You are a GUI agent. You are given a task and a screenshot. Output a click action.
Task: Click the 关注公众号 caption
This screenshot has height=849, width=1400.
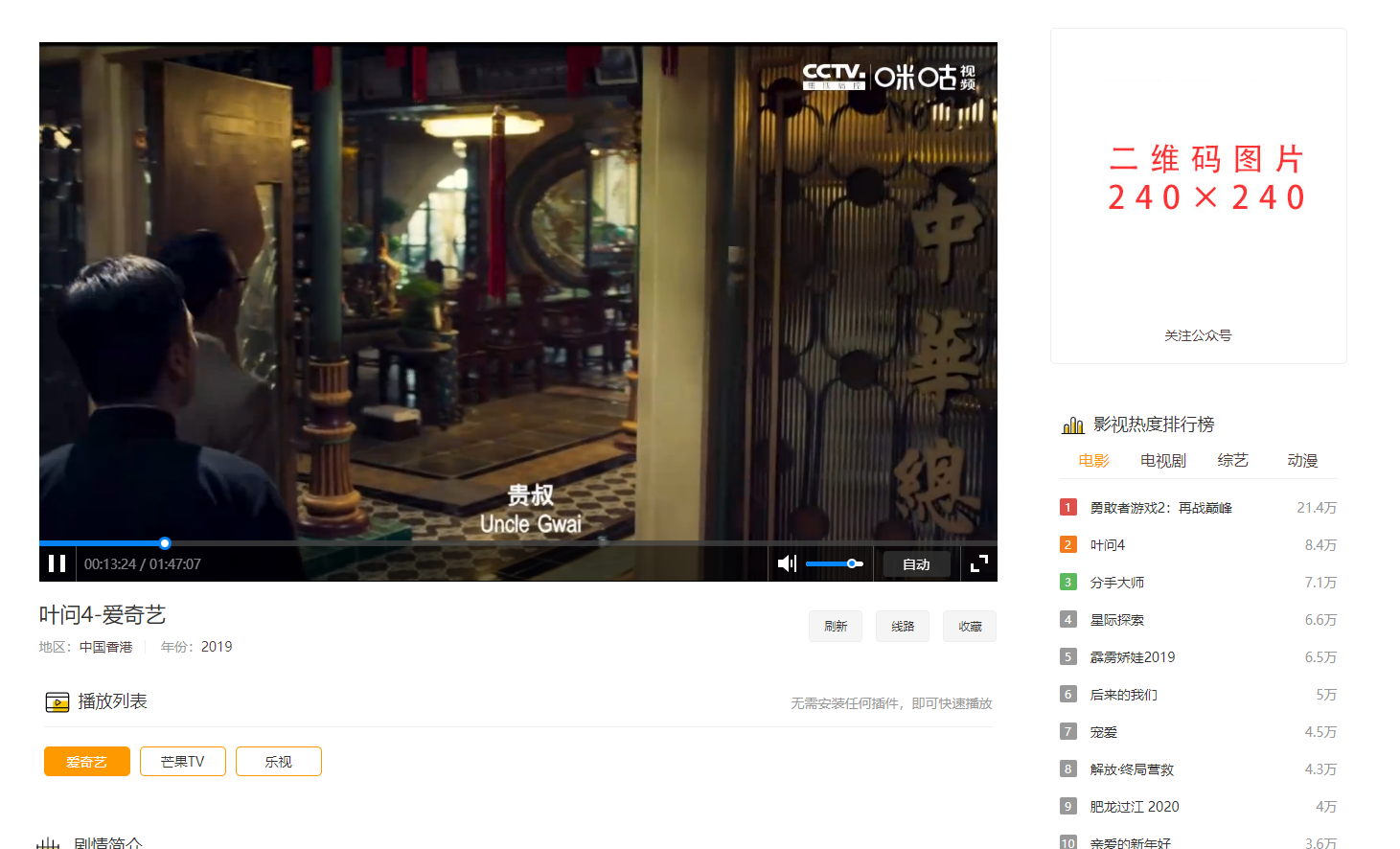(x=1198, y=335)
